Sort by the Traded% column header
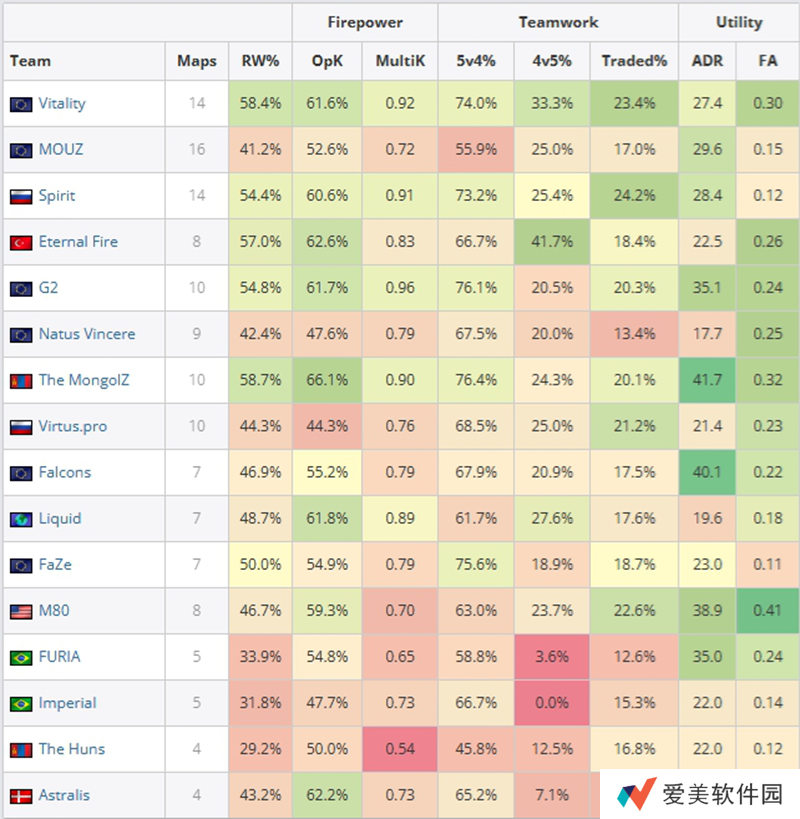 [634, 61]
